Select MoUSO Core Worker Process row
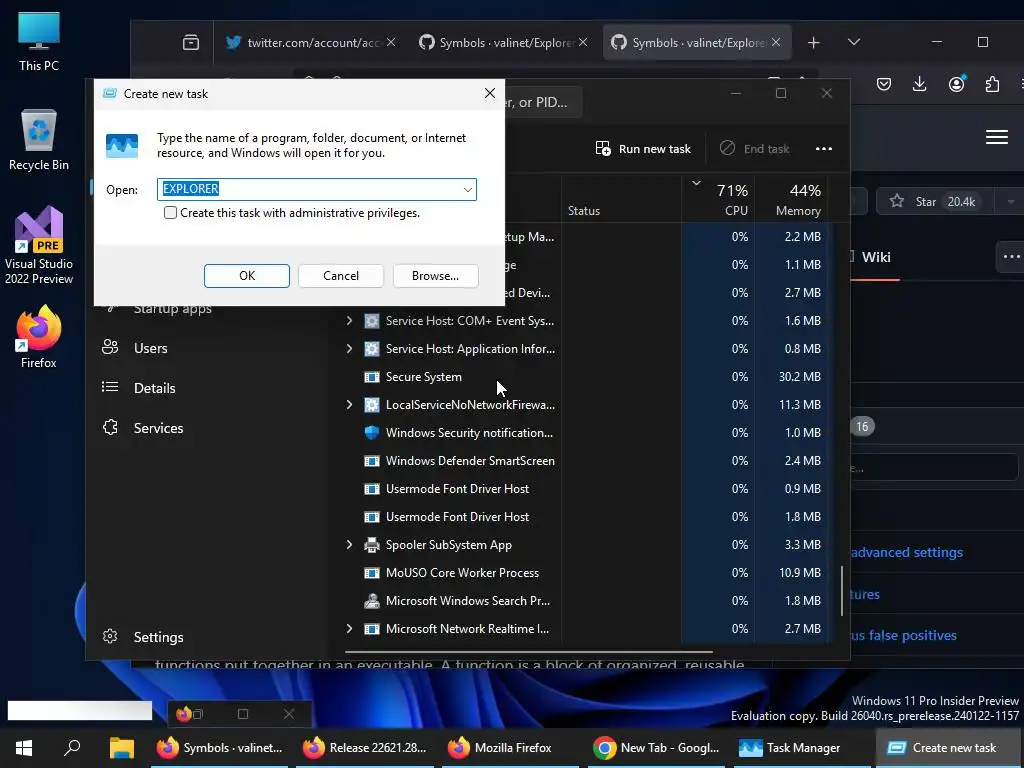1024x768 pixels. pos(462,573)
